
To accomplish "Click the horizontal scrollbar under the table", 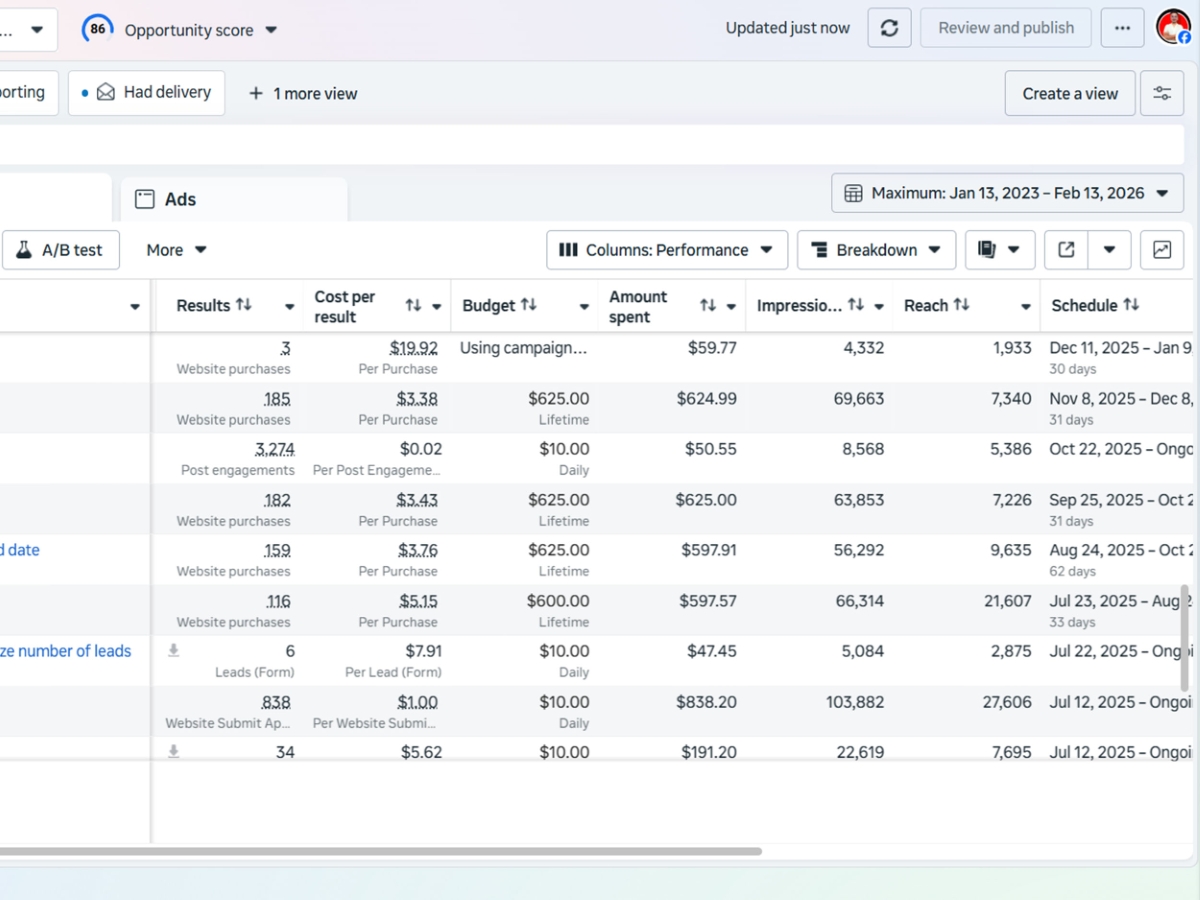I will click(380, 852).
